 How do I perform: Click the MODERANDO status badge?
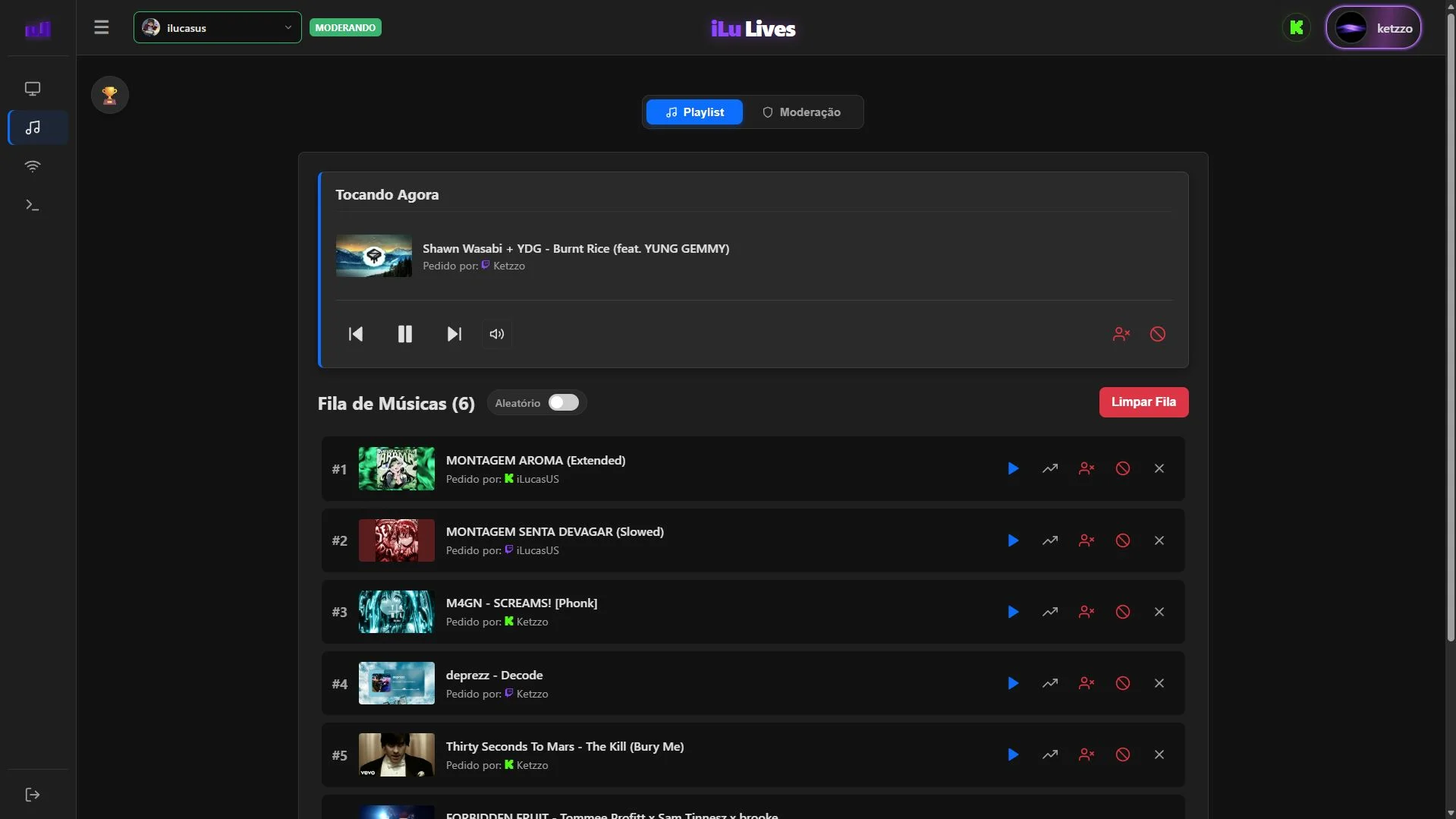click(x=345, y=28)
